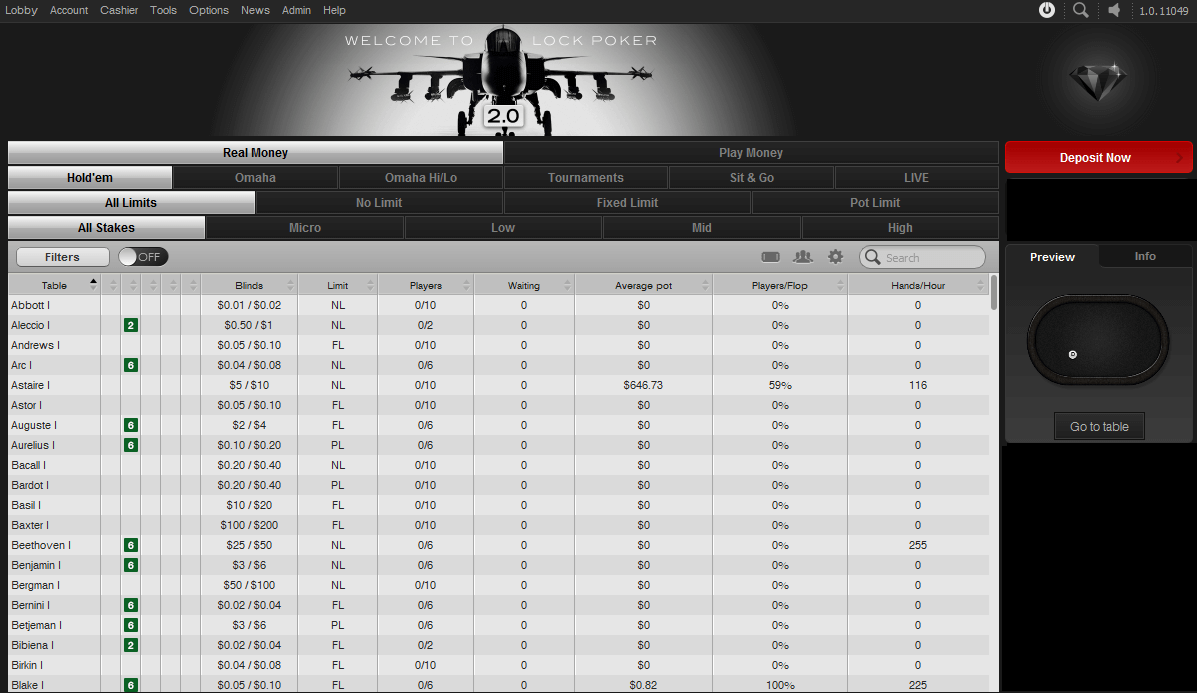
Task: Select High stakes tab
Action: point(900,227)
